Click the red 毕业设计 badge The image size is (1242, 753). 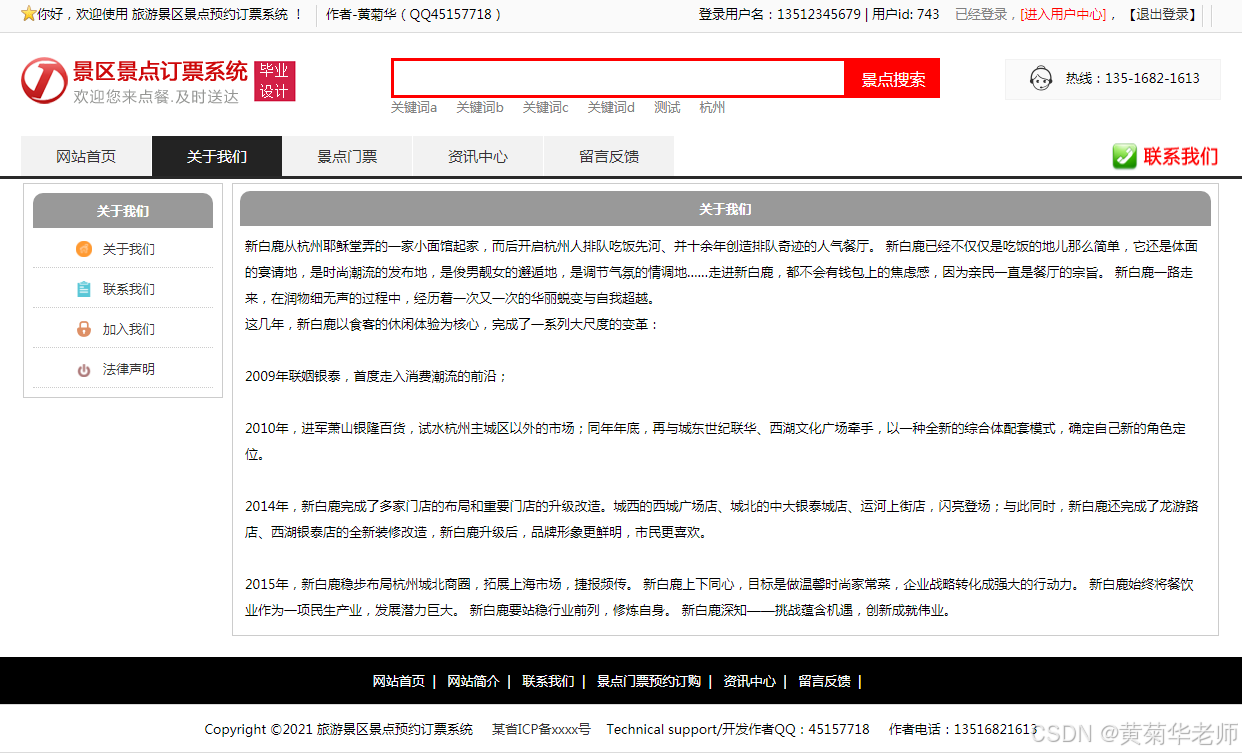tap(274, 81)
